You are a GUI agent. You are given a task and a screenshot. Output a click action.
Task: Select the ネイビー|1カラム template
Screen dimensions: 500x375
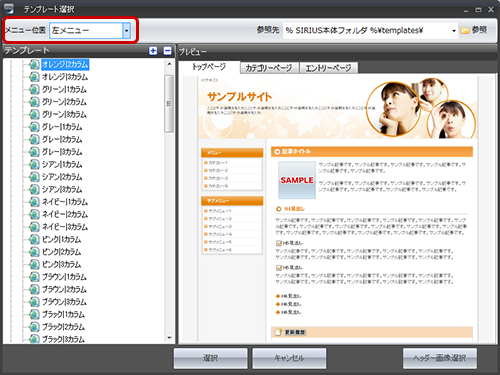tap(65, 202)
